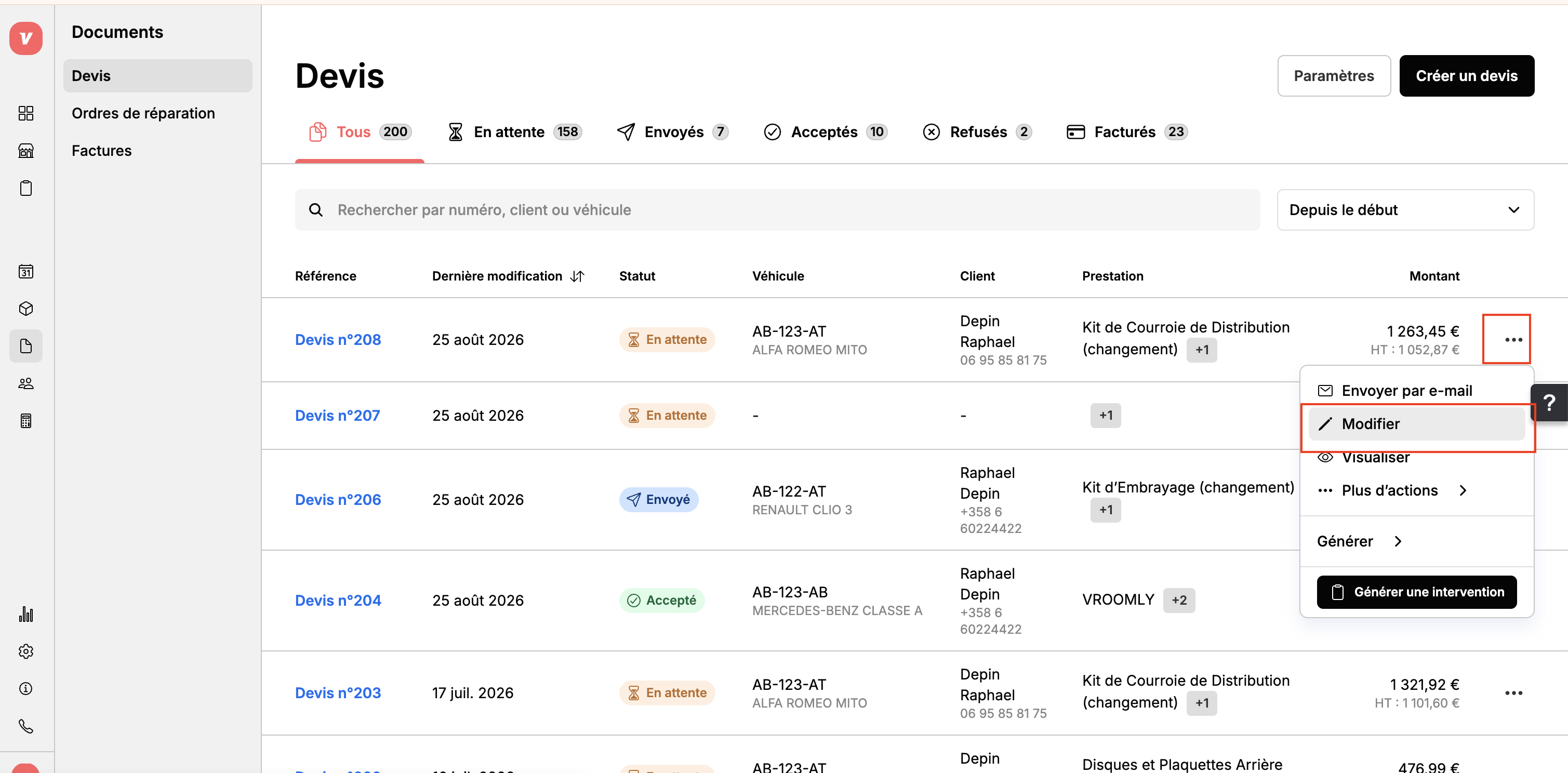The height and width of the screenshot is (773, 1568).
Task: Click the 1 263,45 € amount
Action: (x=1423, y=332)
